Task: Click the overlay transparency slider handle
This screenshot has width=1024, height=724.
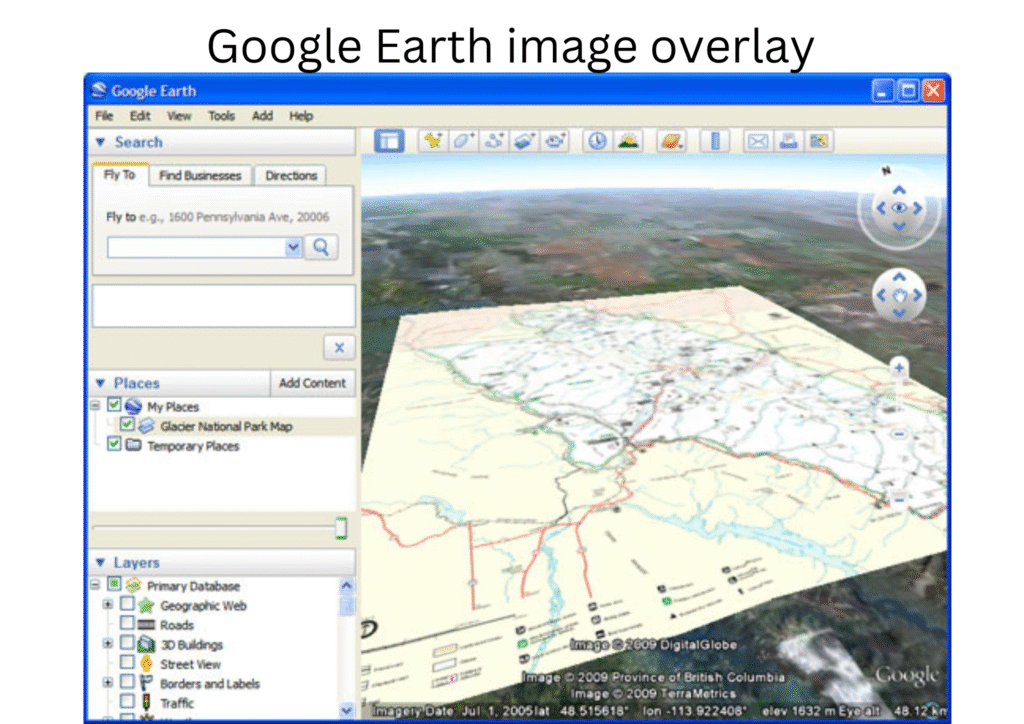Action: [341, 529]
